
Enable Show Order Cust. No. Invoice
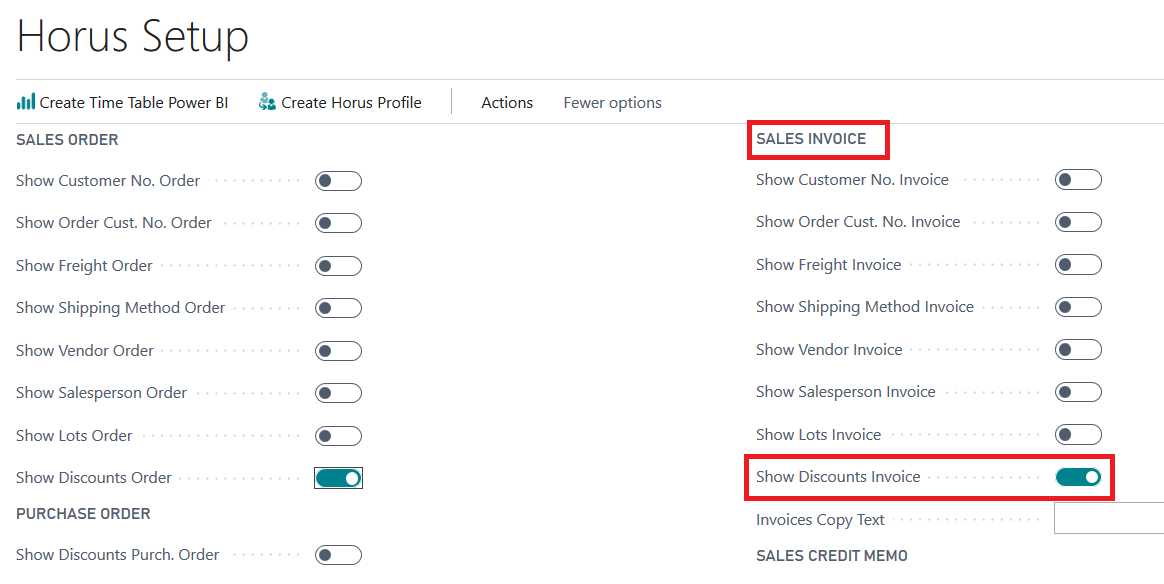(1079, 222)
